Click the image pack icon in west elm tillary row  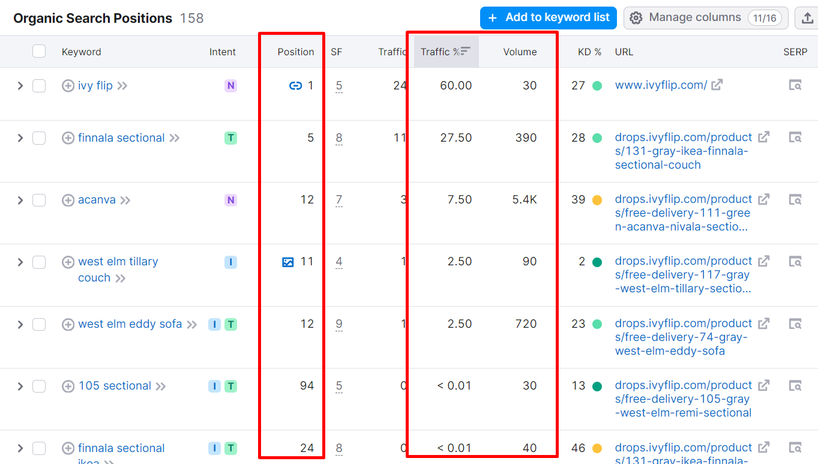(x=288, y=262)
